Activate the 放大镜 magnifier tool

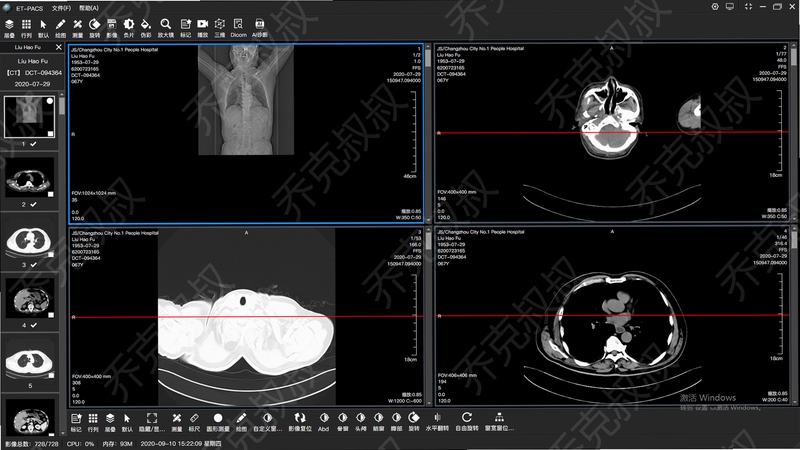point(165,28)
